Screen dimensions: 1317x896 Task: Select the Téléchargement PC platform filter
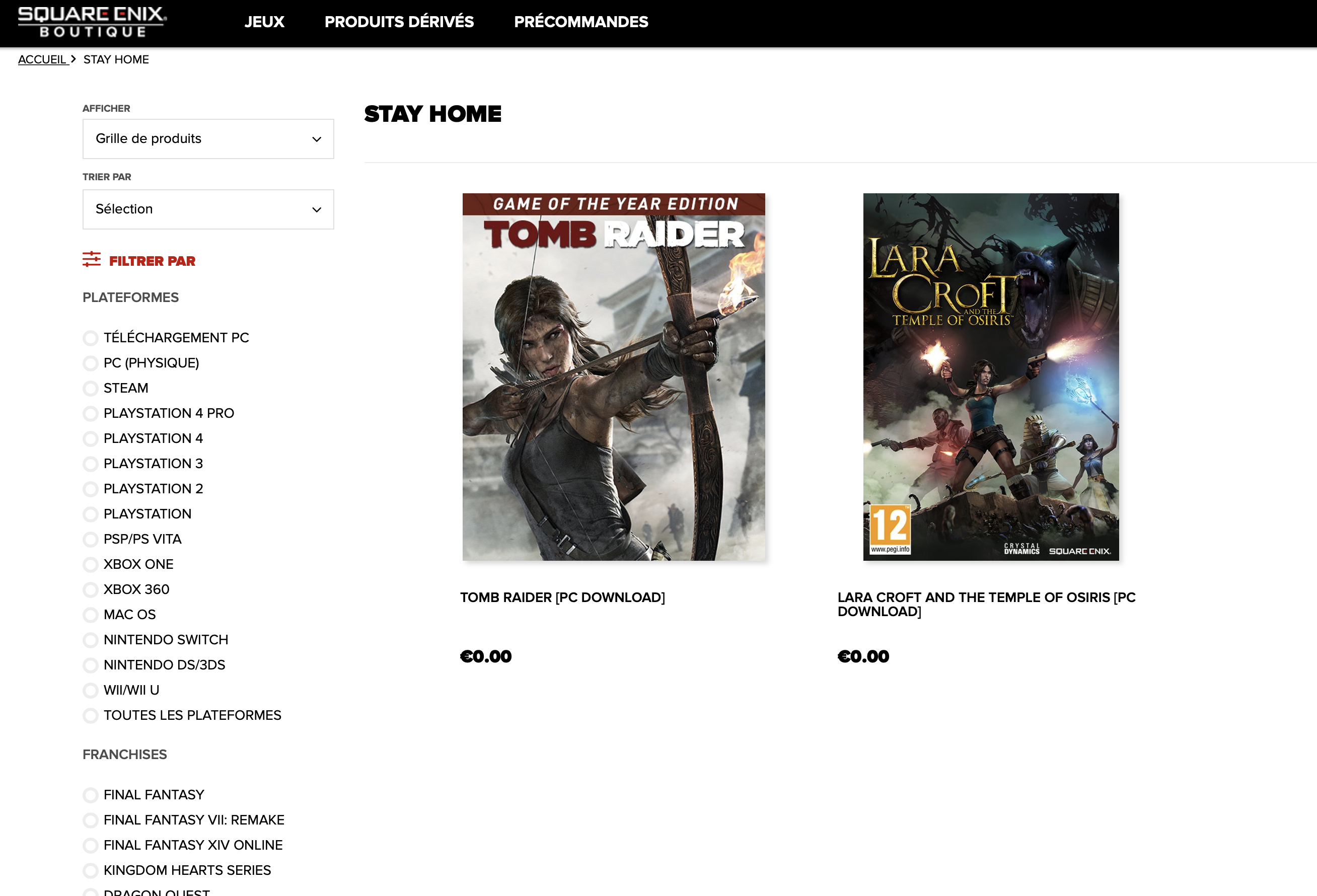(91, 338)
